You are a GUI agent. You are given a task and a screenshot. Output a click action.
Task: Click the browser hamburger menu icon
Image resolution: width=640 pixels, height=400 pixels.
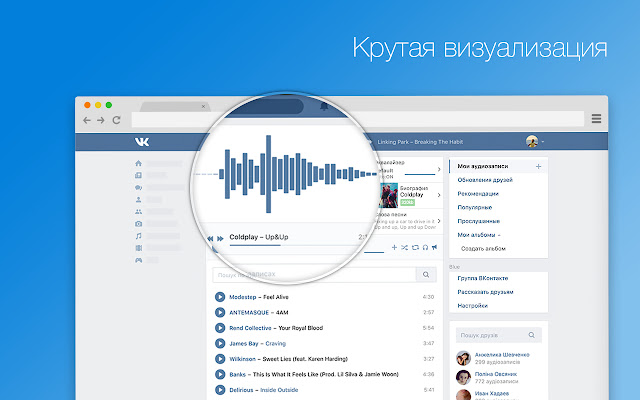[596, 119]
